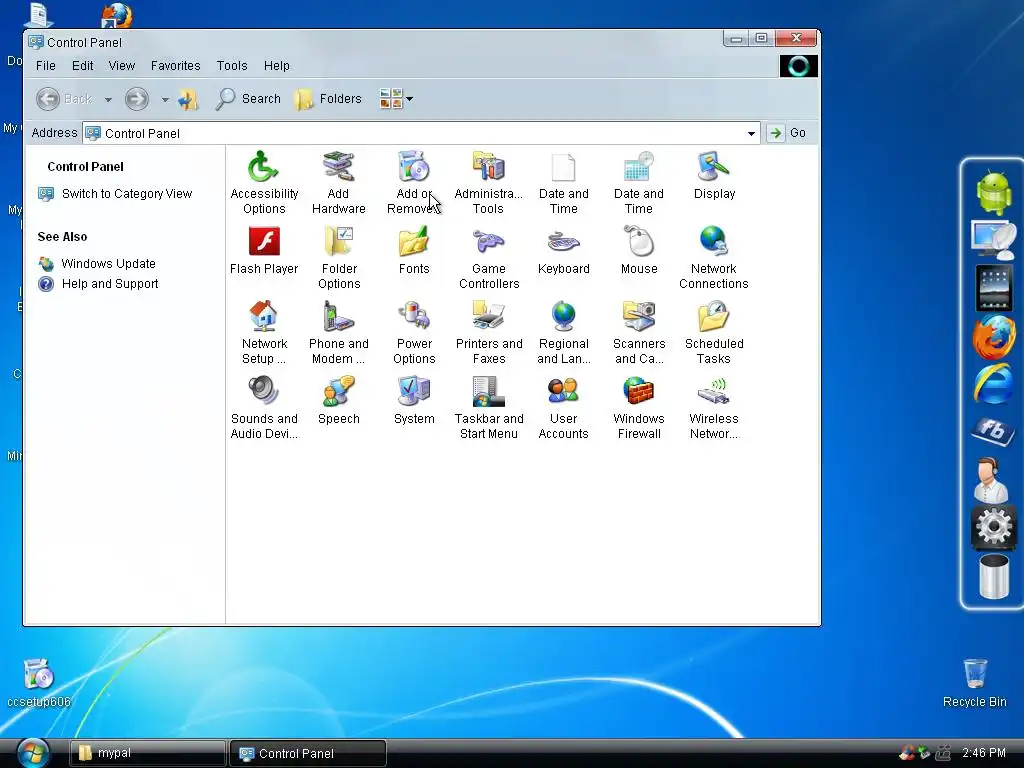This screenshot has height=768, width=1024.
Task: Open User Accounts icon
Action: (564, 392)
